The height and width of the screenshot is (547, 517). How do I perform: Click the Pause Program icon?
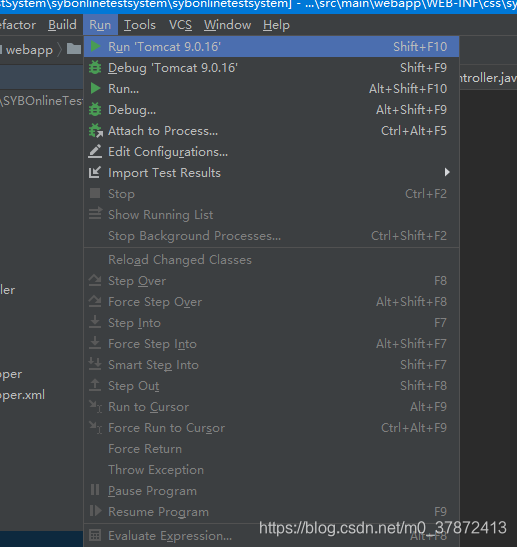pyautogui.click(x=95, y=490)
